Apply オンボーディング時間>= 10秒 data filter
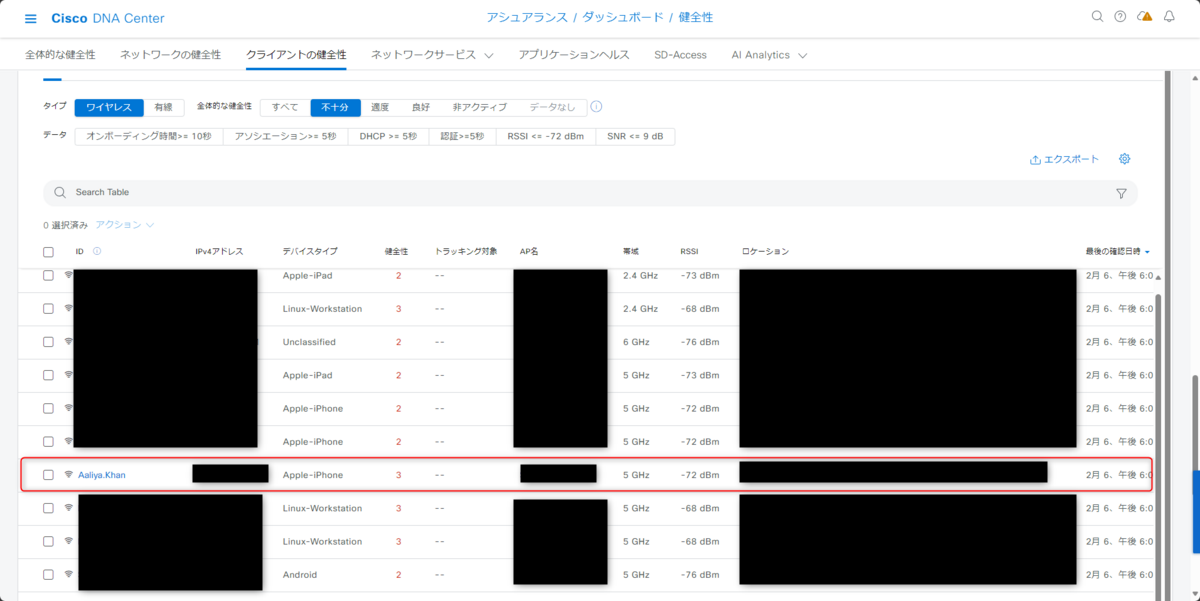This screenshot has width=1200, height=601. [x=149, y=136]
